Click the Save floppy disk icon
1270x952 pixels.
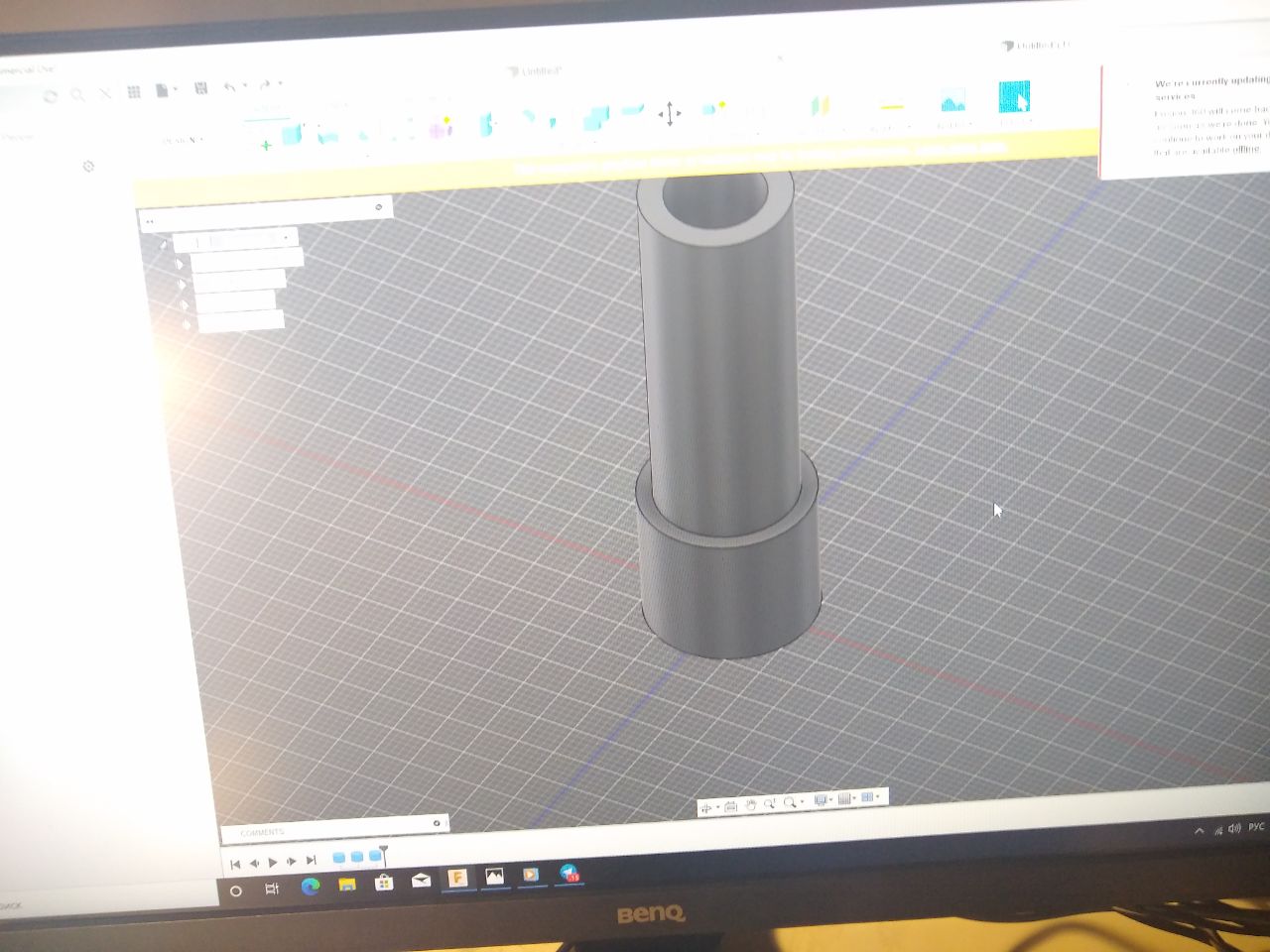200,88
